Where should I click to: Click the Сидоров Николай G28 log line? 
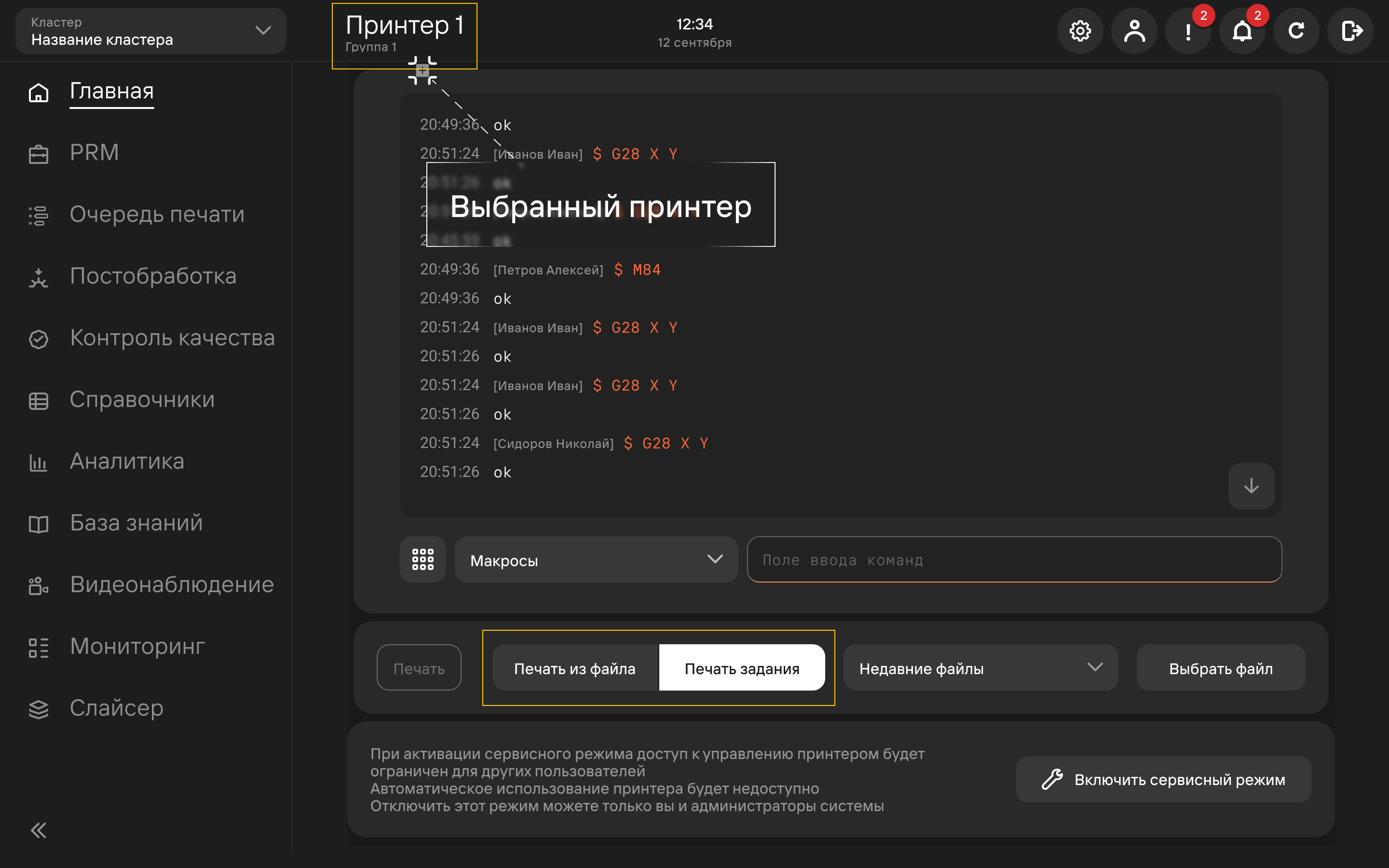click(564, 443)
